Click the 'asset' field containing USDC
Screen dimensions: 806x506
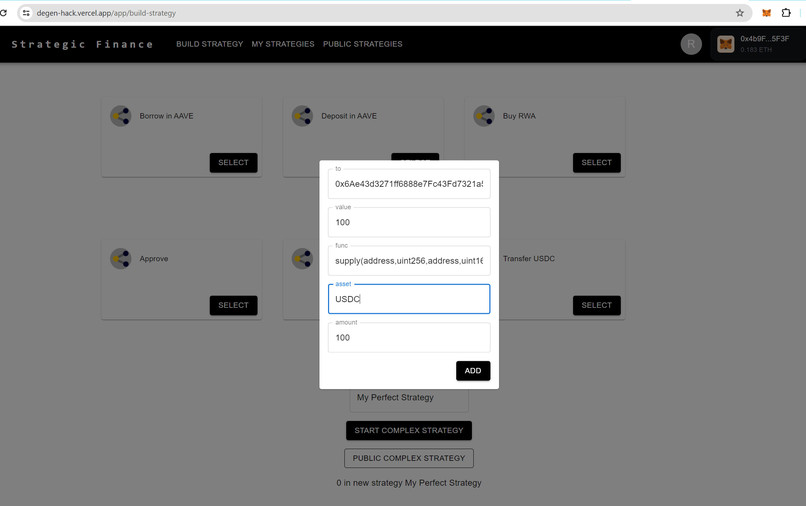click(x=409, y=299)
